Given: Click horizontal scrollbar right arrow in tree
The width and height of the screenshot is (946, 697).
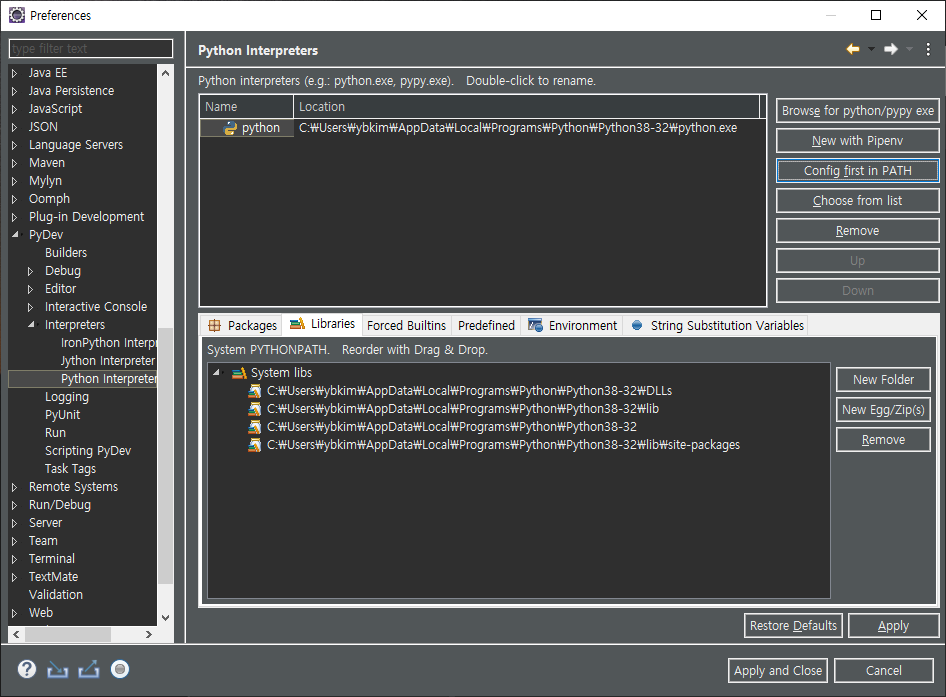Looking at the screenshot, I should click(149, 634).
